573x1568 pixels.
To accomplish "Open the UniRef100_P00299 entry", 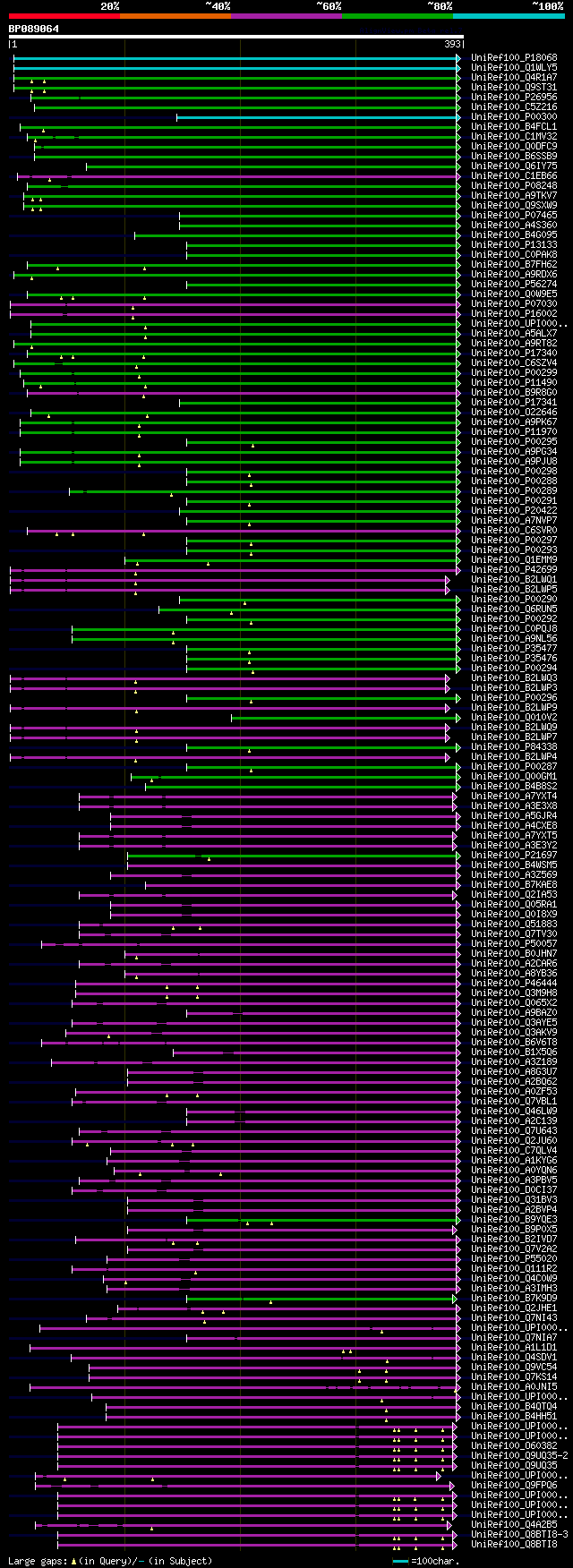I will click(514, 372).
